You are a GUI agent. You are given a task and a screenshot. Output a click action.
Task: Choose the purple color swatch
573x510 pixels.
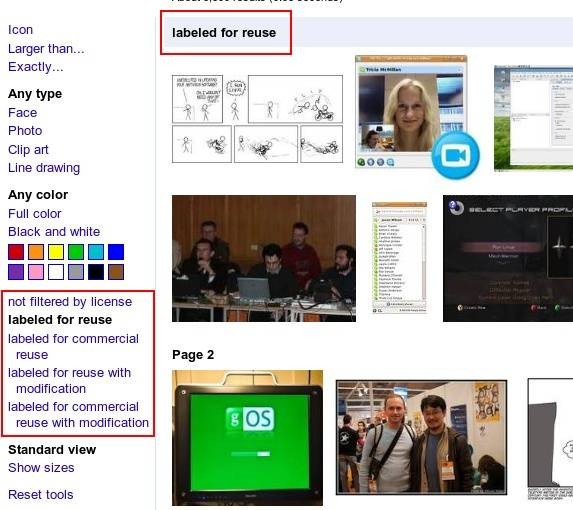pyautogui.click(x=16, y=272)
